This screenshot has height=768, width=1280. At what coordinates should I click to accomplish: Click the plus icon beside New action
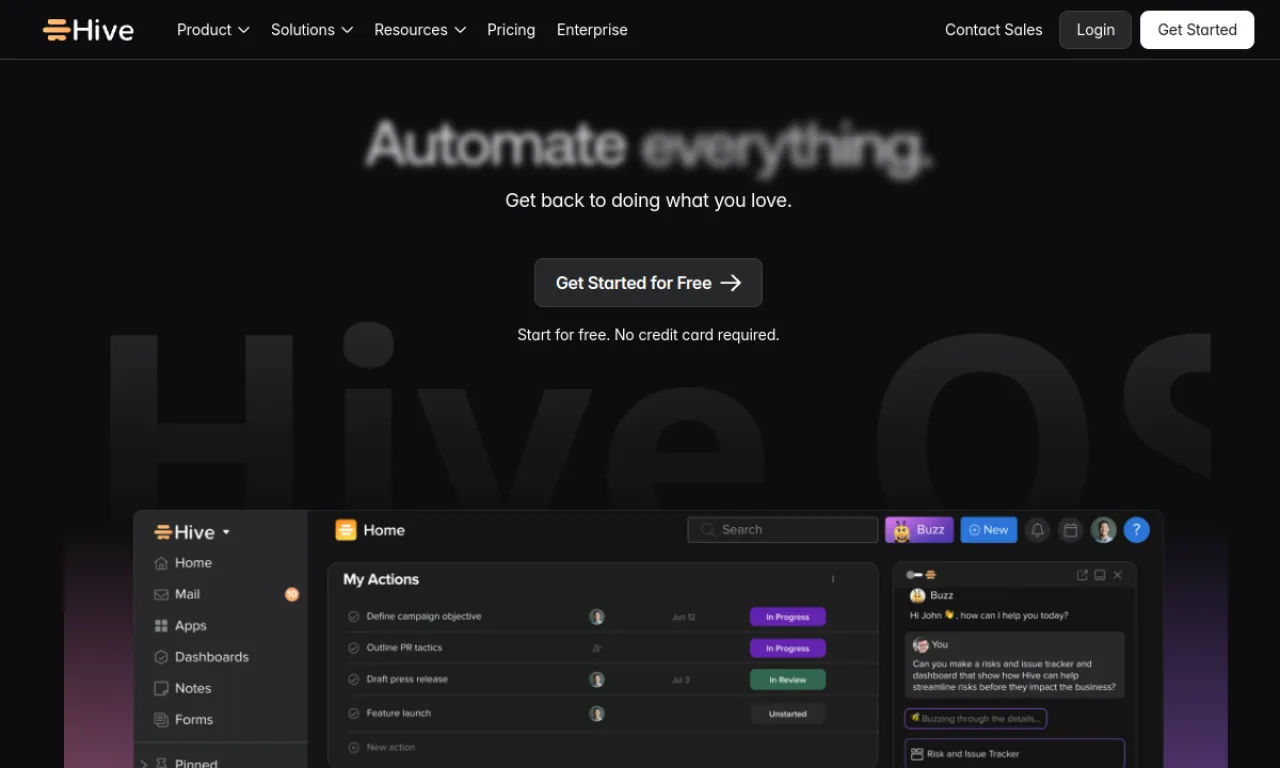pyautogui.click(x=353, y=747)
